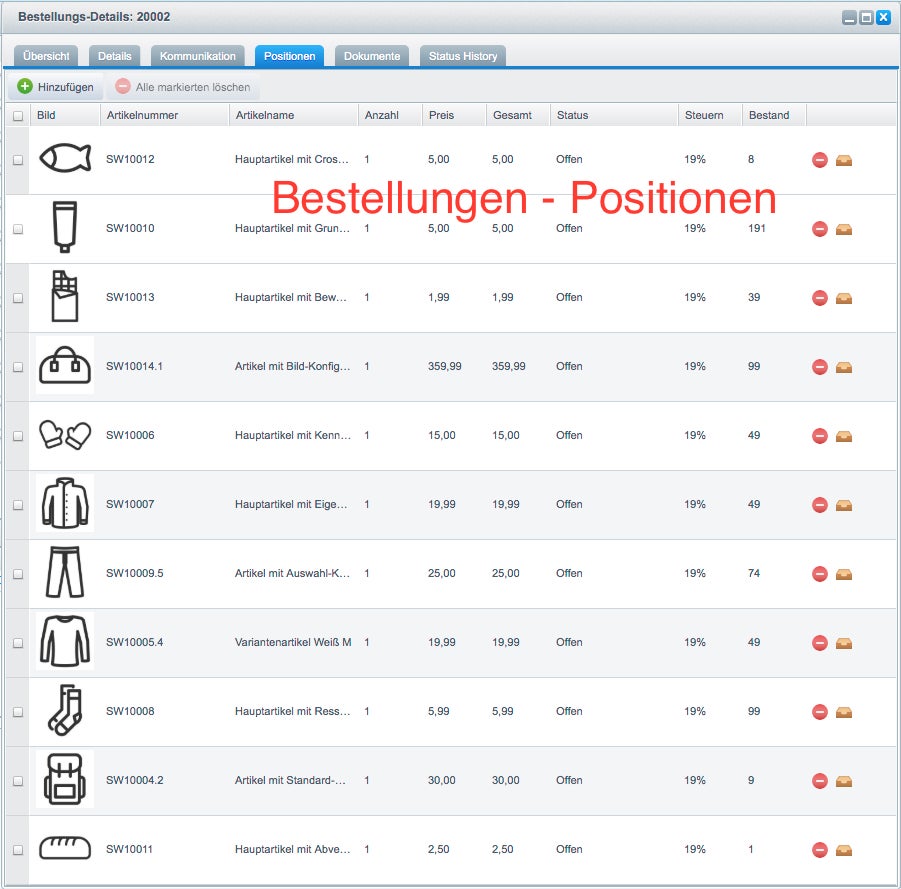Click the fish thumbnail of SW10012
Viewport: 901px width, 889px height.
[x=65, y=157]
